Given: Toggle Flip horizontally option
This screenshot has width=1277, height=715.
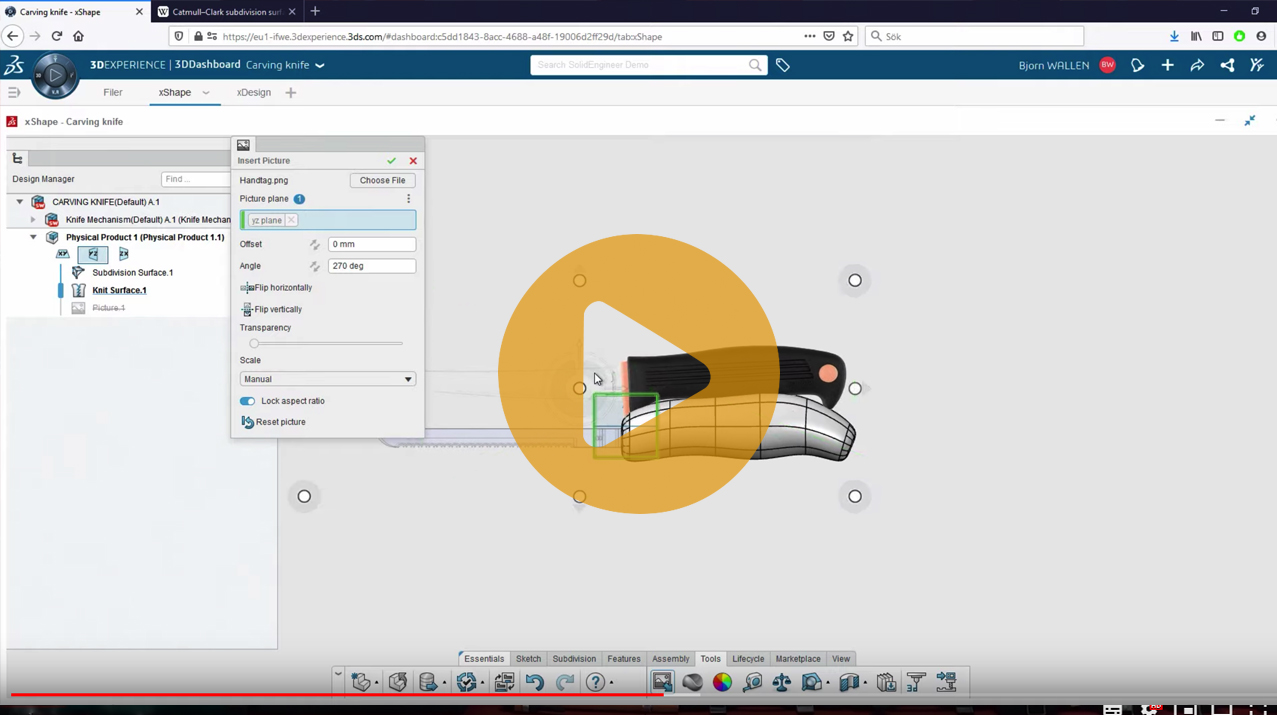Looking at the screenshot, I should click(277, 288).
